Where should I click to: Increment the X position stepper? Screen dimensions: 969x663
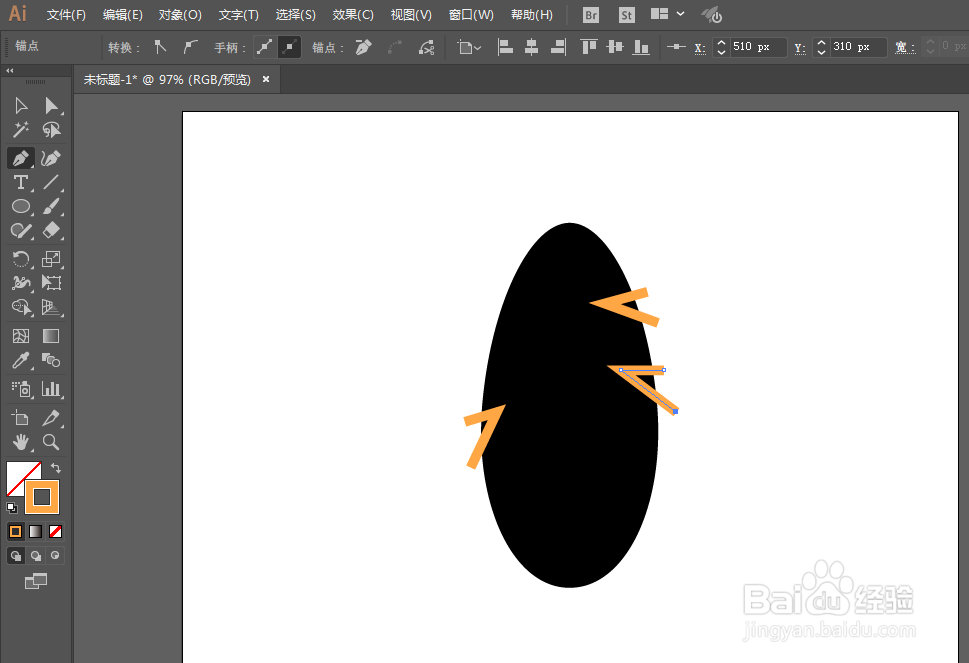pyautogui.click(x=720, y=41)
